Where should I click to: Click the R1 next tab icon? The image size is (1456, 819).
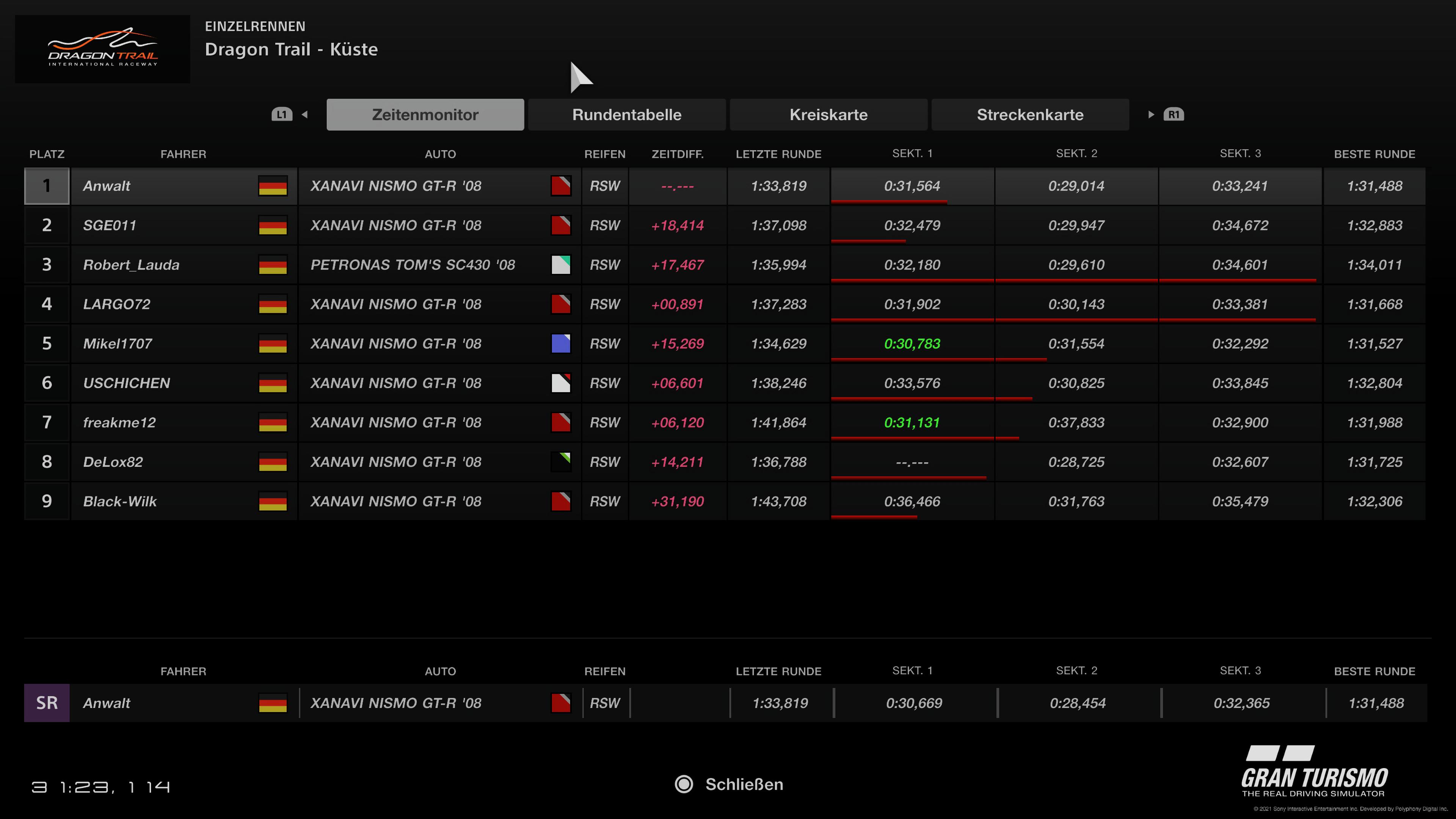pos(1174,115)
